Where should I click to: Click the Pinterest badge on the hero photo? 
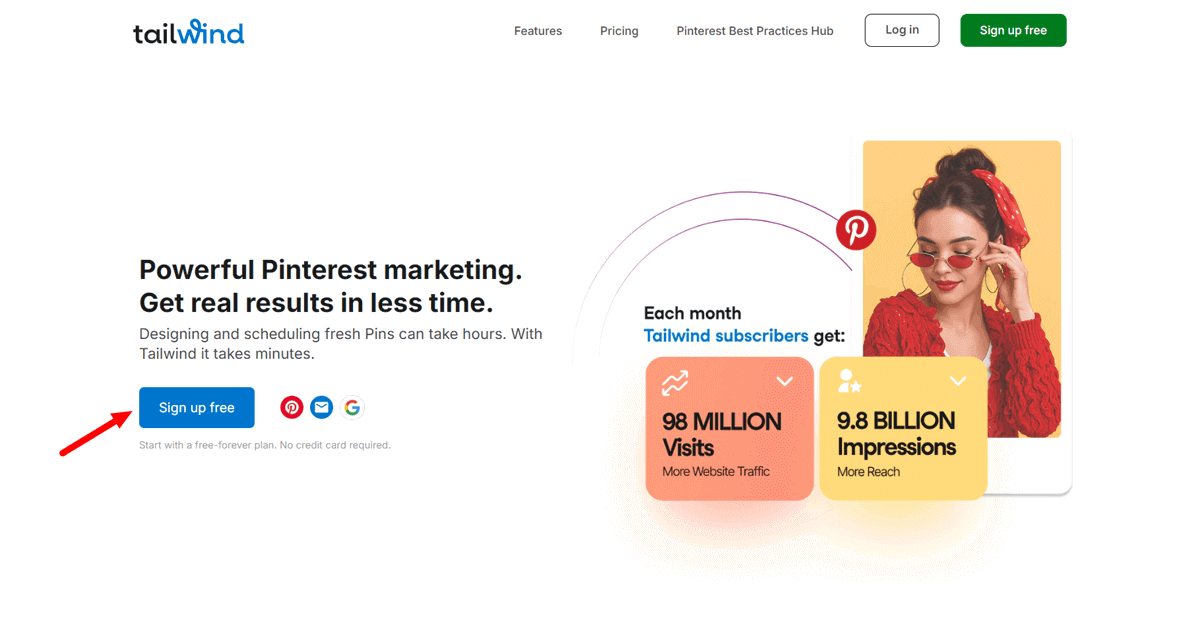click(856, 229)
